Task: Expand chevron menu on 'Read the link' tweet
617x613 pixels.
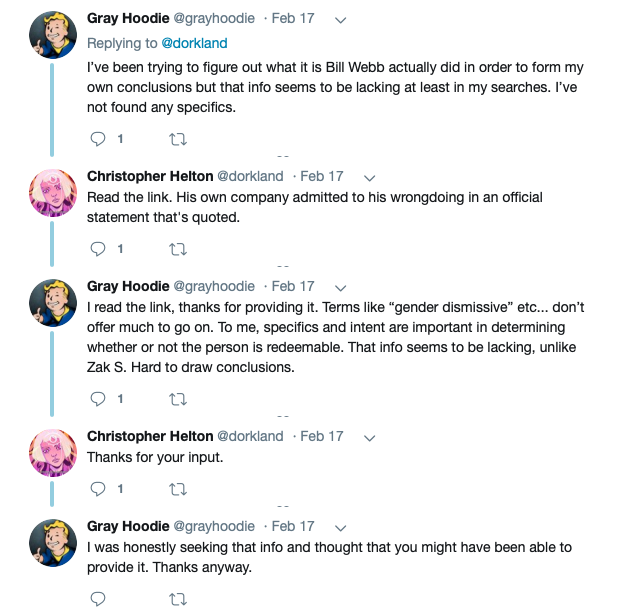Action: pyautogui.click(x=369, y=178)
